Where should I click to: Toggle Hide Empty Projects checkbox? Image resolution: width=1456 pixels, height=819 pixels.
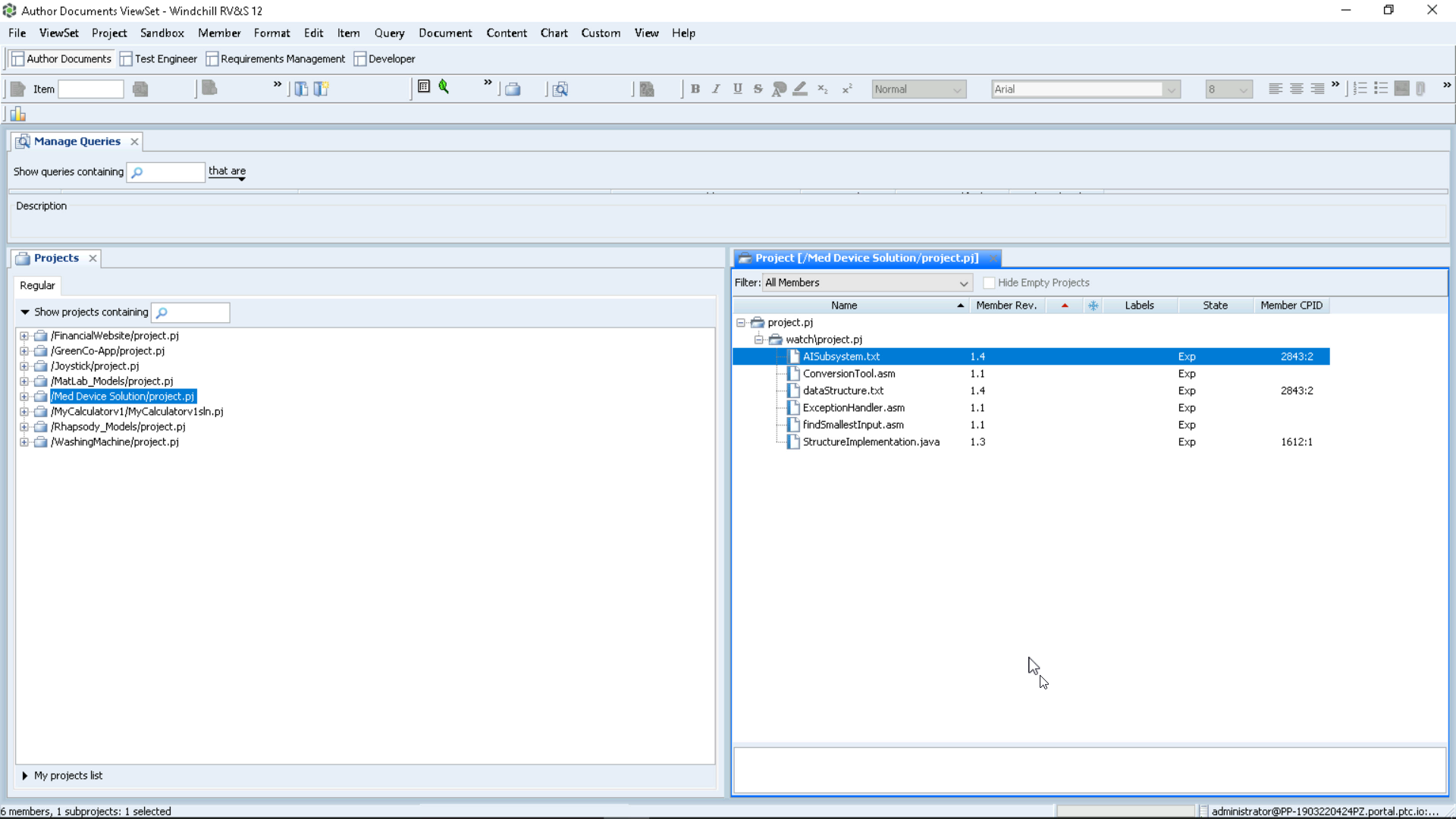pyautogui.click(x=989, y=283)
